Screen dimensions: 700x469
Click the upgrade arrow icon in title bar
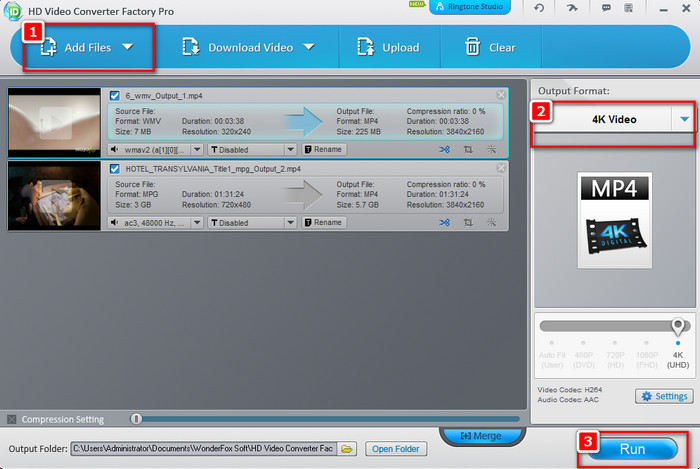(x=572, y=8)
